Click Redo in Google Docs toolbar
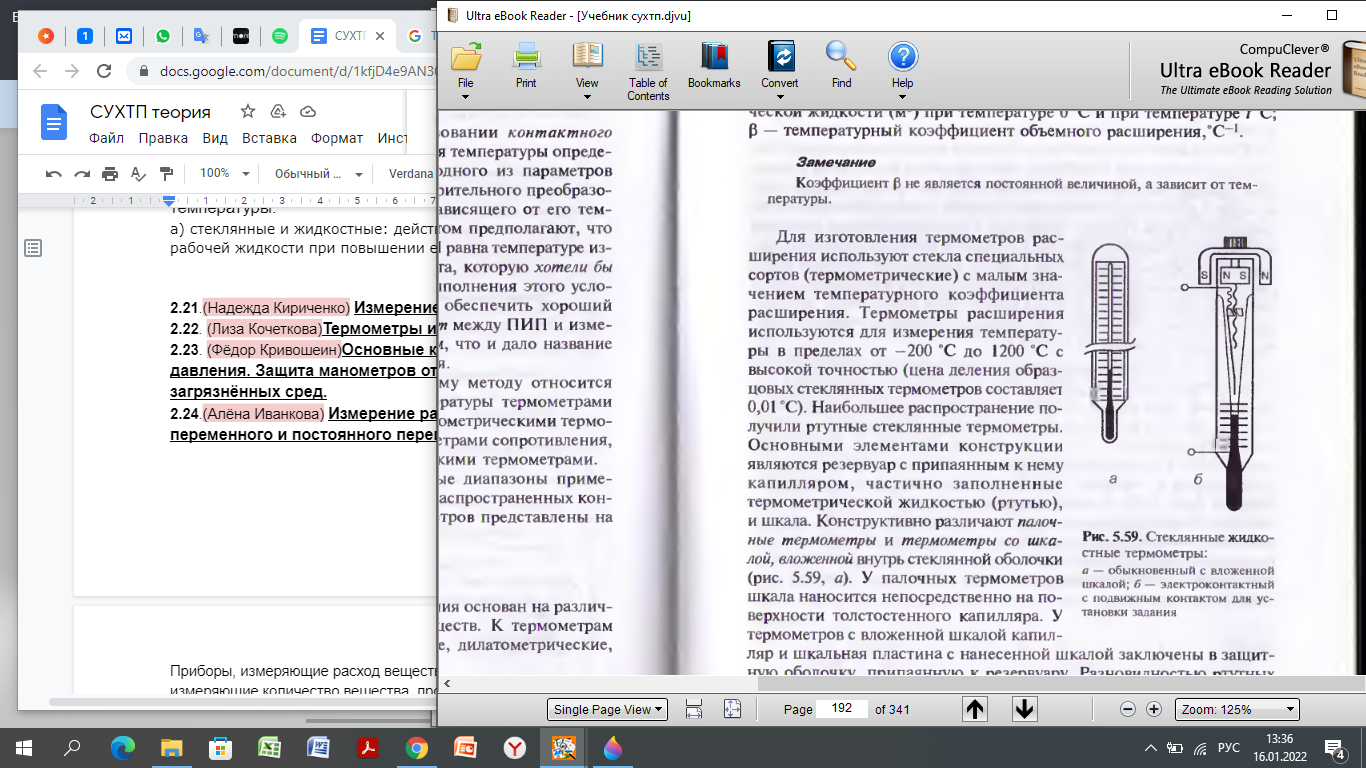Viewport: 1366px width, 768px height. coord(82,173)
